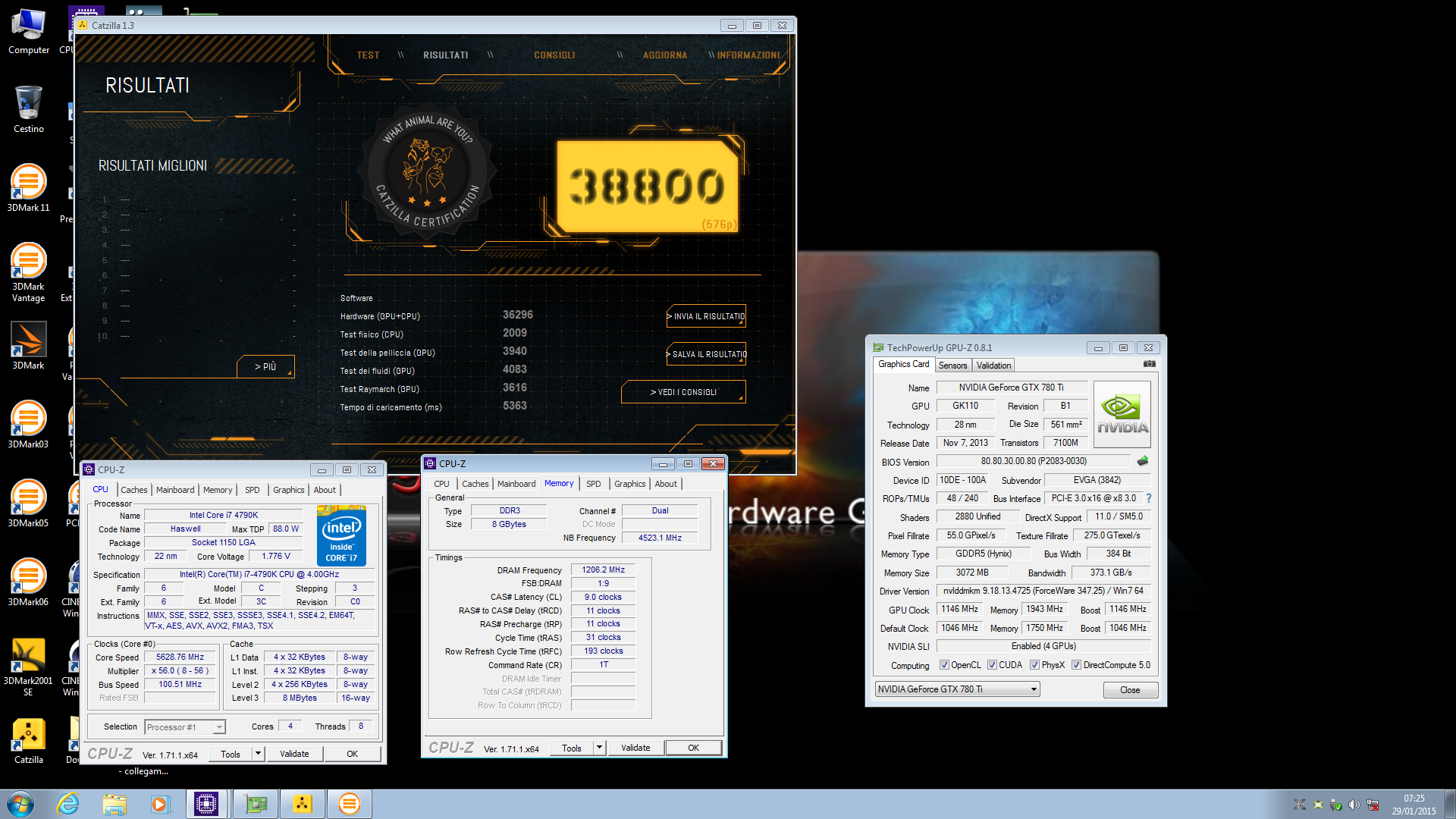This screenshot has height=819, width=1456.
Task: Open INFORMAZIONI tab in Catzilla
Action: [748, 55]
